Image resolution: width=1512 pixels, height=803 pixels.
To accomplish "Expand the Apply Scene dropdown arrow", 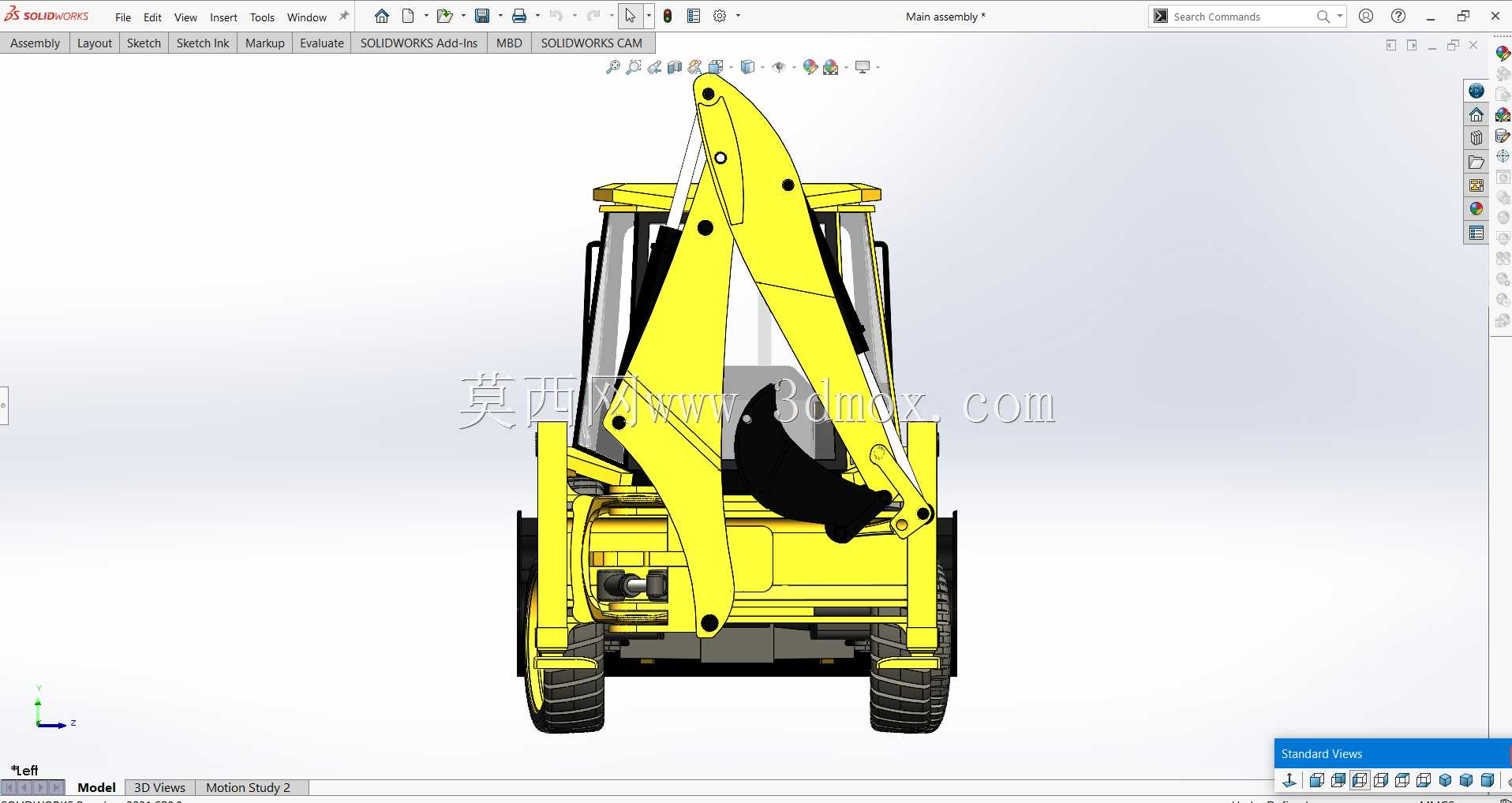I will [x=846, y=67].
